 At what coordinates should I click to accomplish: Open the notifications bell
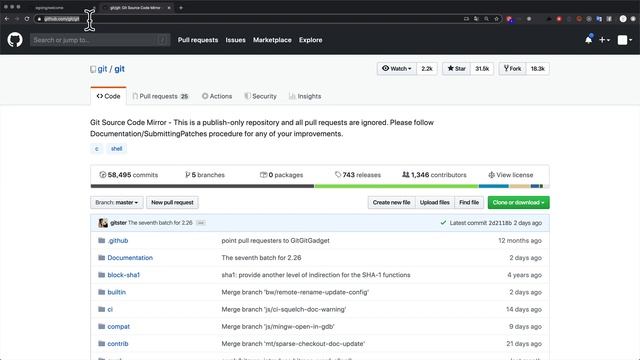click(588, 40)
